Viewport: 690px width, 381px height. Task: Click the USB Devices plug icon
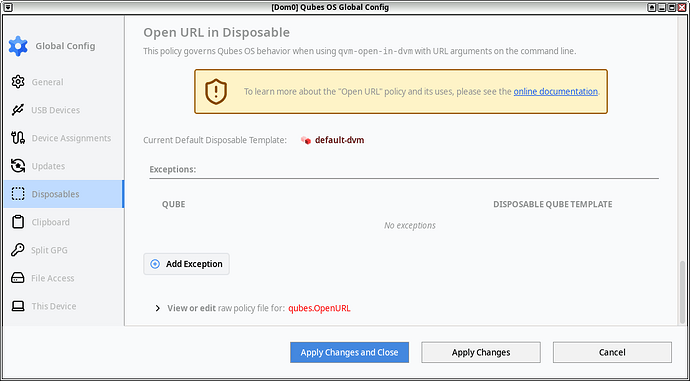coord(18,110)
